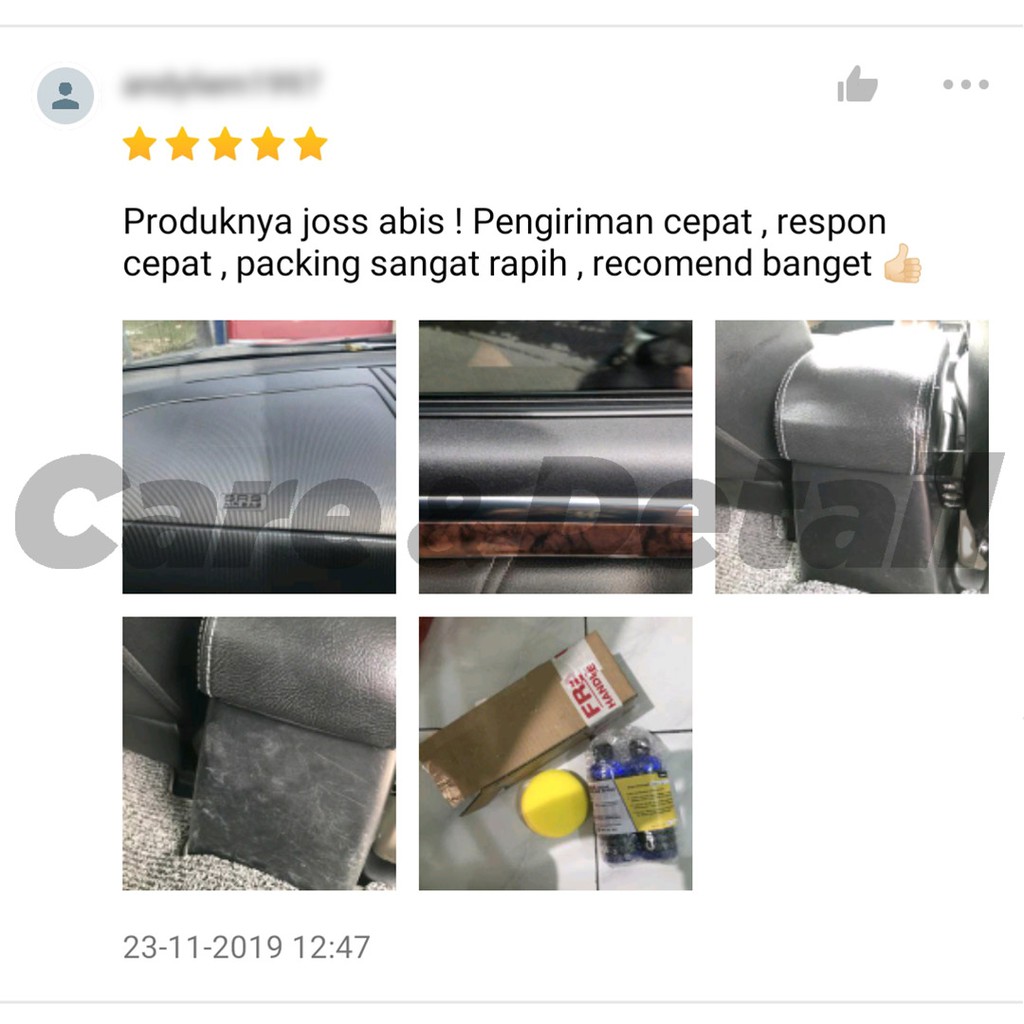Tap the review text 'Produknya joss abis'
This screenshot has height=1024, width=1024.
pyautogui.click(x=284, y=222)
